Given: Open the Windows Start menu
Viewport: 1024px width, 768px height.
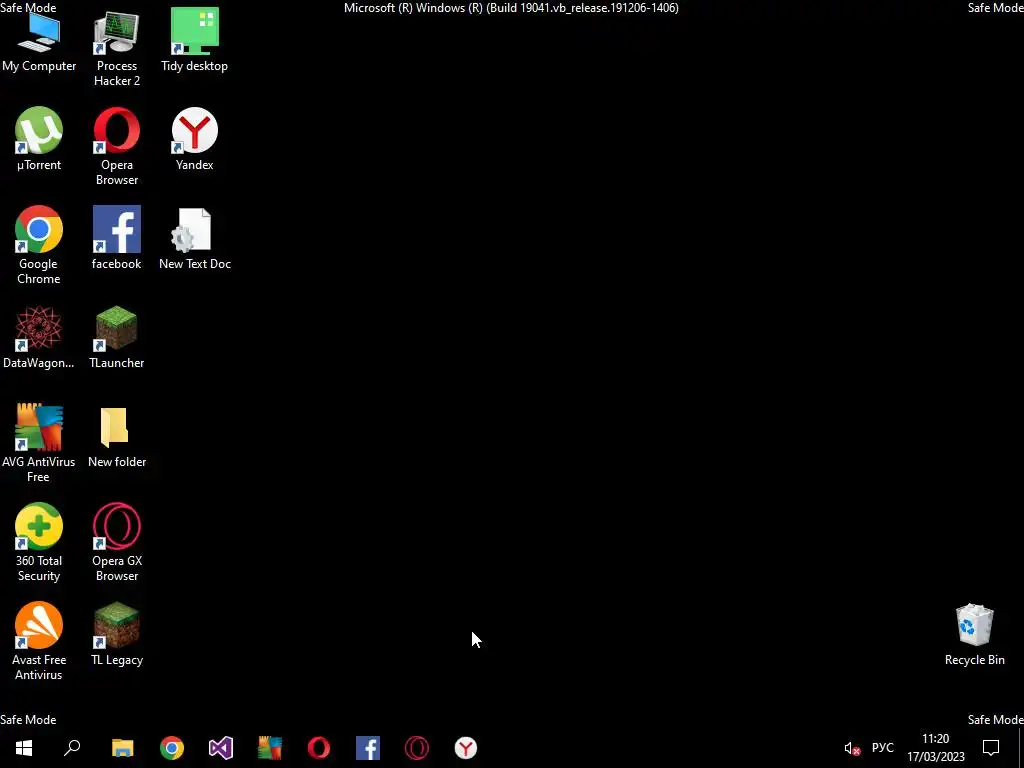Looking at the screenshot, I should click(24, 748).
